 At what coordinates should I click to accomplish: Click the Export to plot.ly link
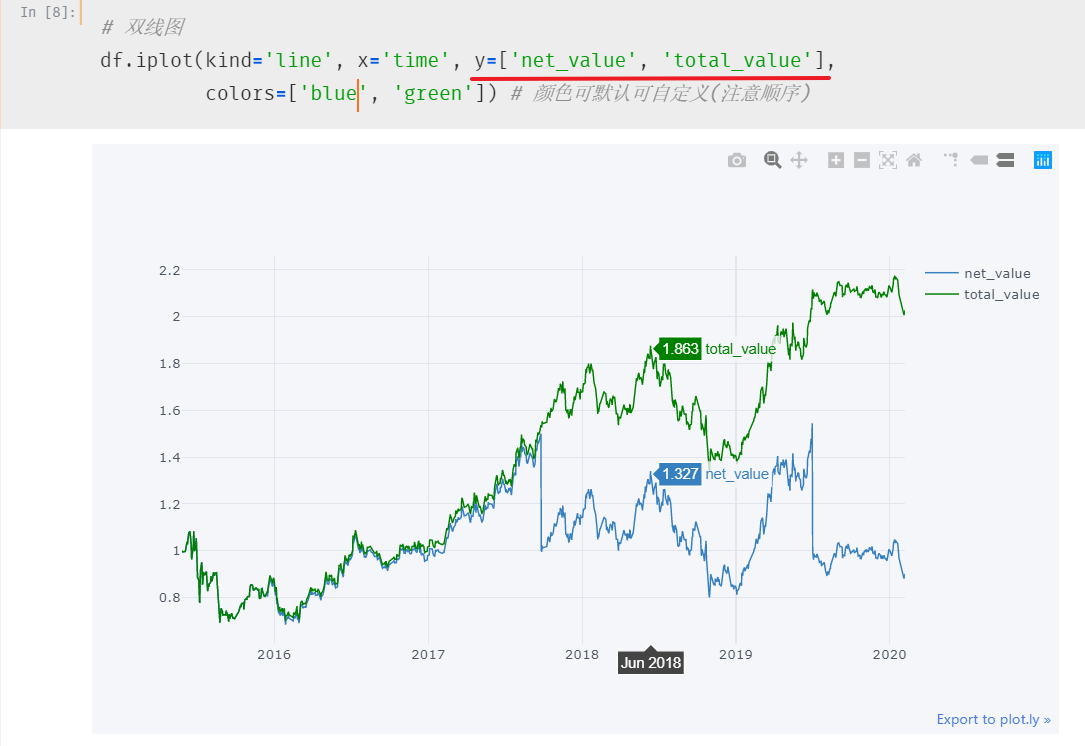click(x=993, y=719)
